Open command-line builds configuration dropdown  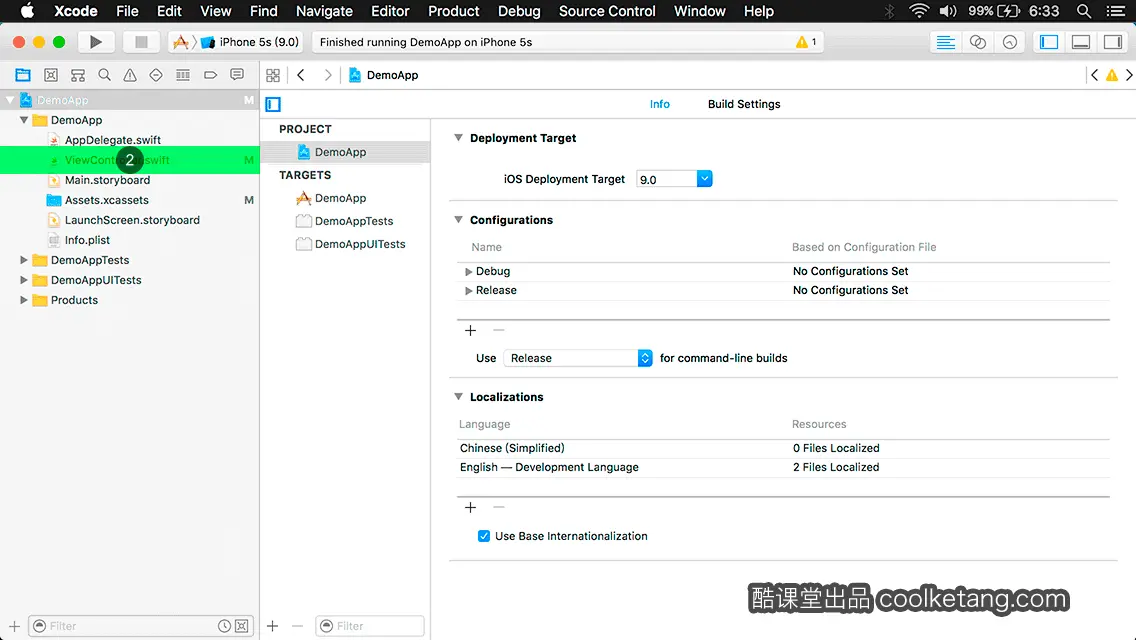pos(578,358)
